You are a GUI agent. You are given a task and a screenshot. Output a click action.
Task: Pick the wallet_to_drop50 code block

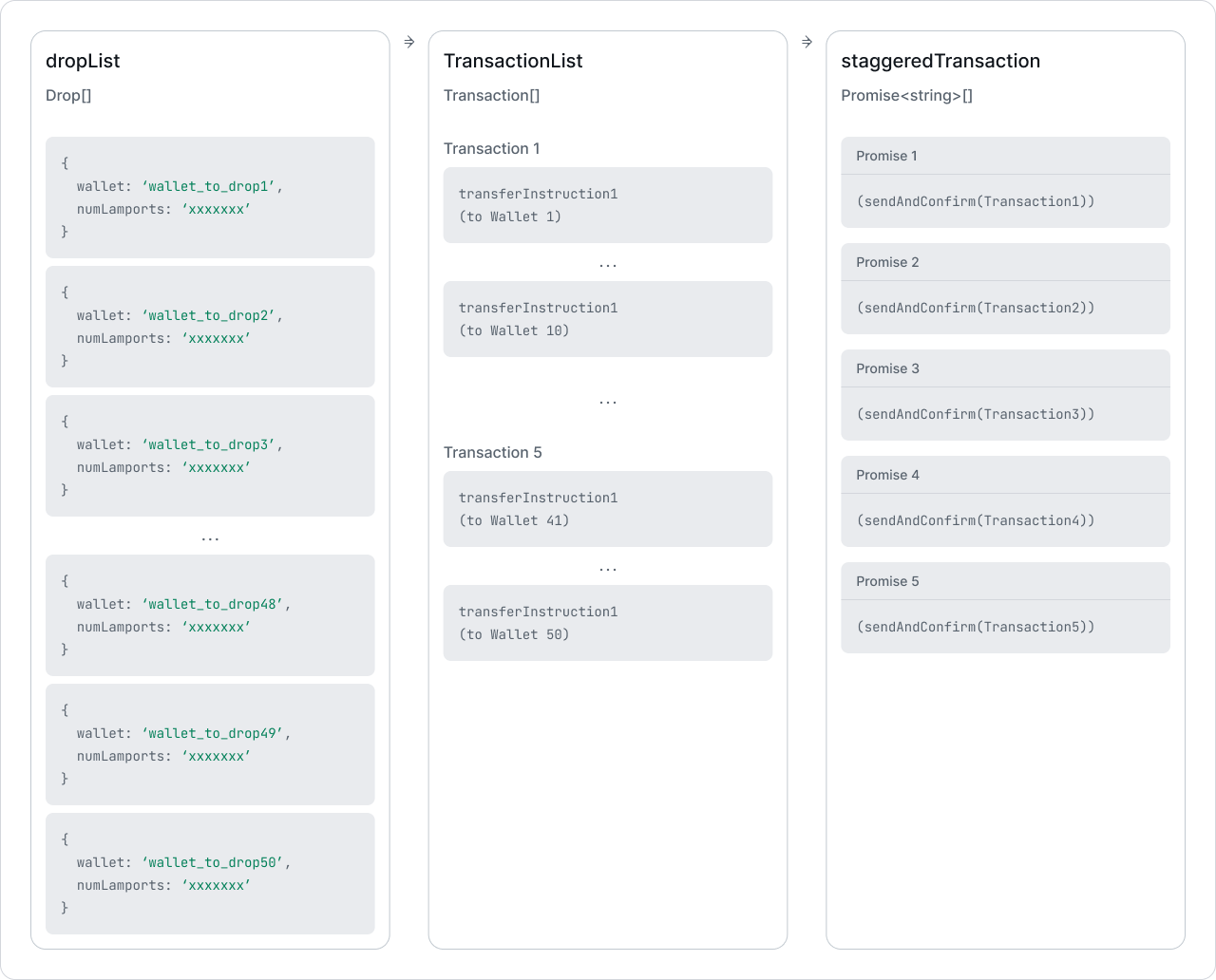tap(210, 874)
